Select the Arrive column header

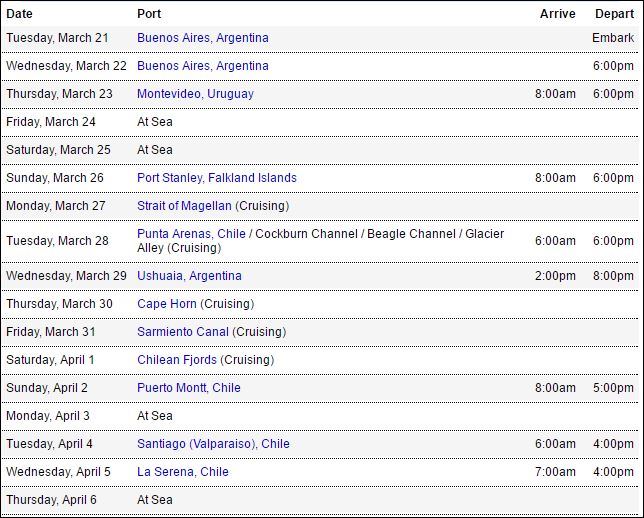click(x=557, y=14)
